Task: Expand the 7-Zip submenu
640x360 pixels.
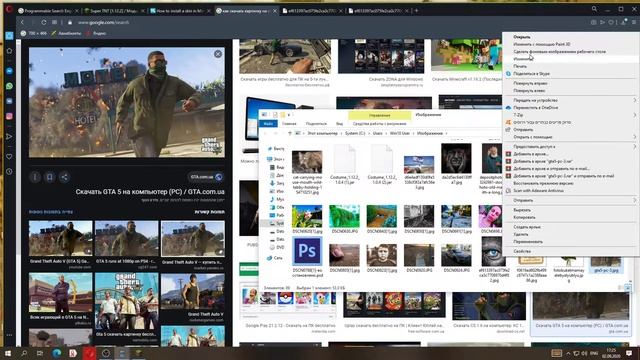Action: pos(570,115)
